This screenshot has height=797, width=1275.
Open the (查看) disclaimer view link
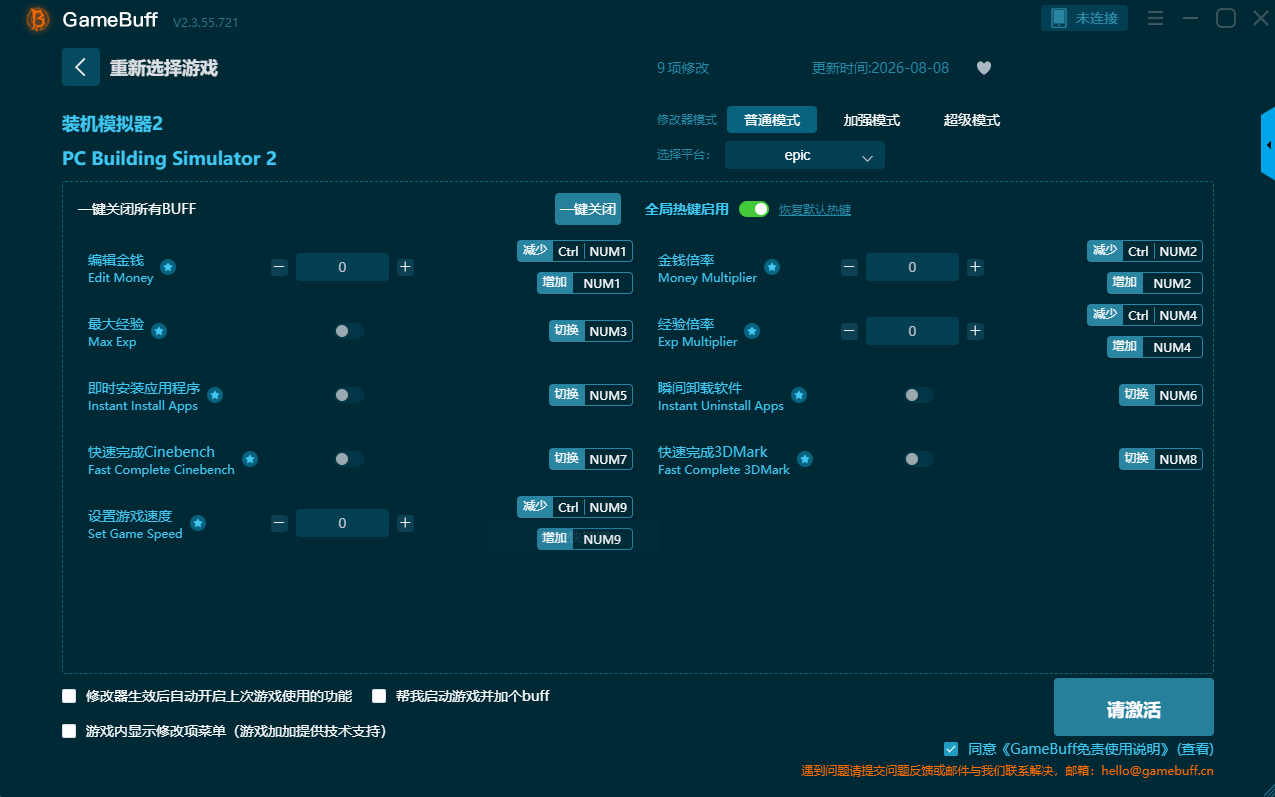1195,749
